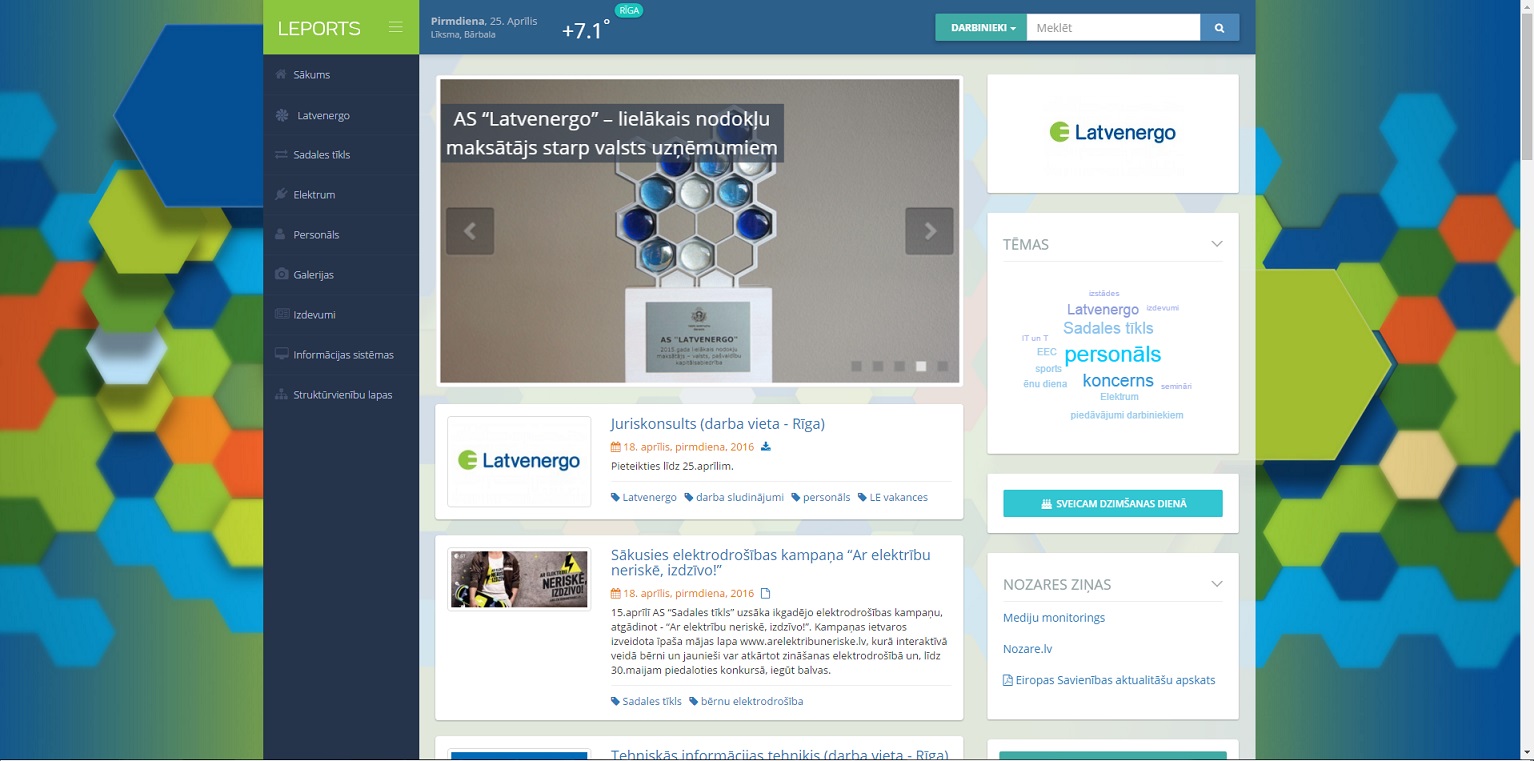Open the DARBINIEKI search dropdown
The image size is (1534, 761).
point(981,28)
